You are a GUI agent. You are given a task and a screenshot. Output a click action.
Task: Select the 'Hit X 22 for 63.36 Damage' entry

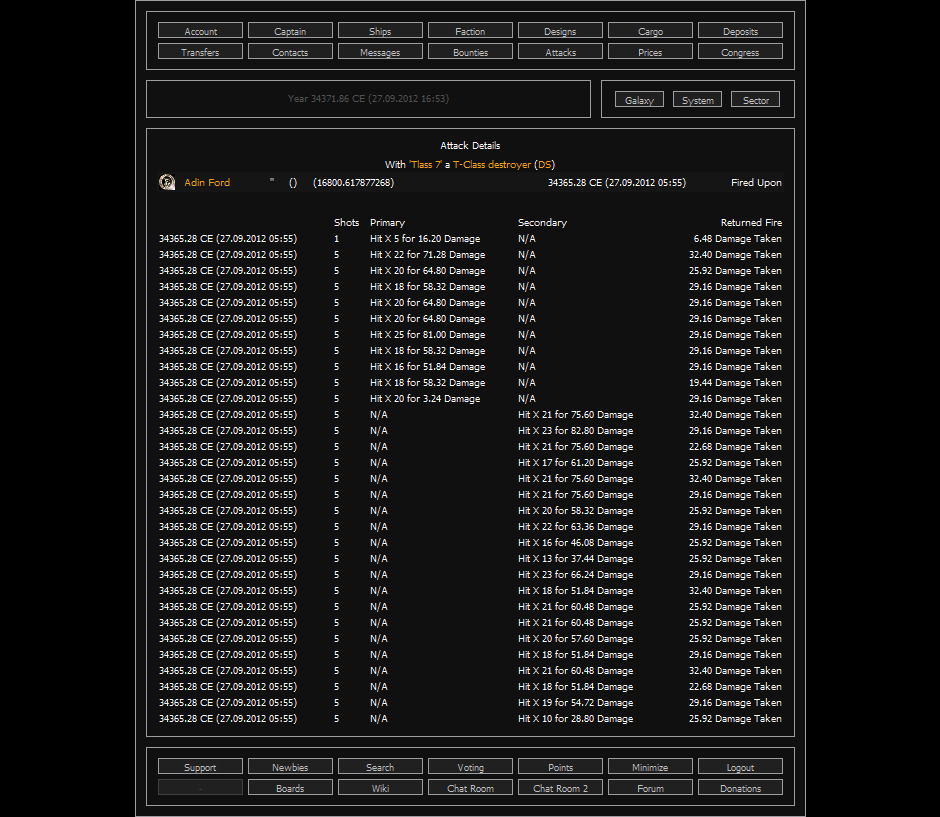[576, 526]
